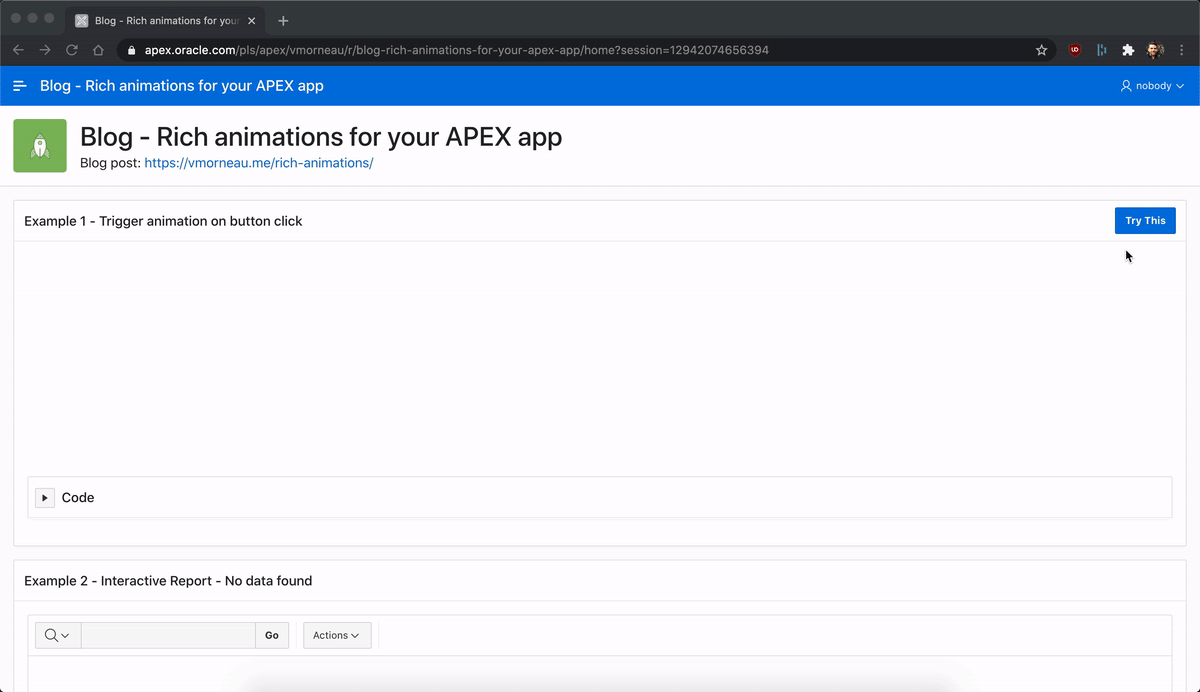Open the Chrome three-dot menu
The width and height of the screenshot is (1200, 692).
[x=1182, y=50]
